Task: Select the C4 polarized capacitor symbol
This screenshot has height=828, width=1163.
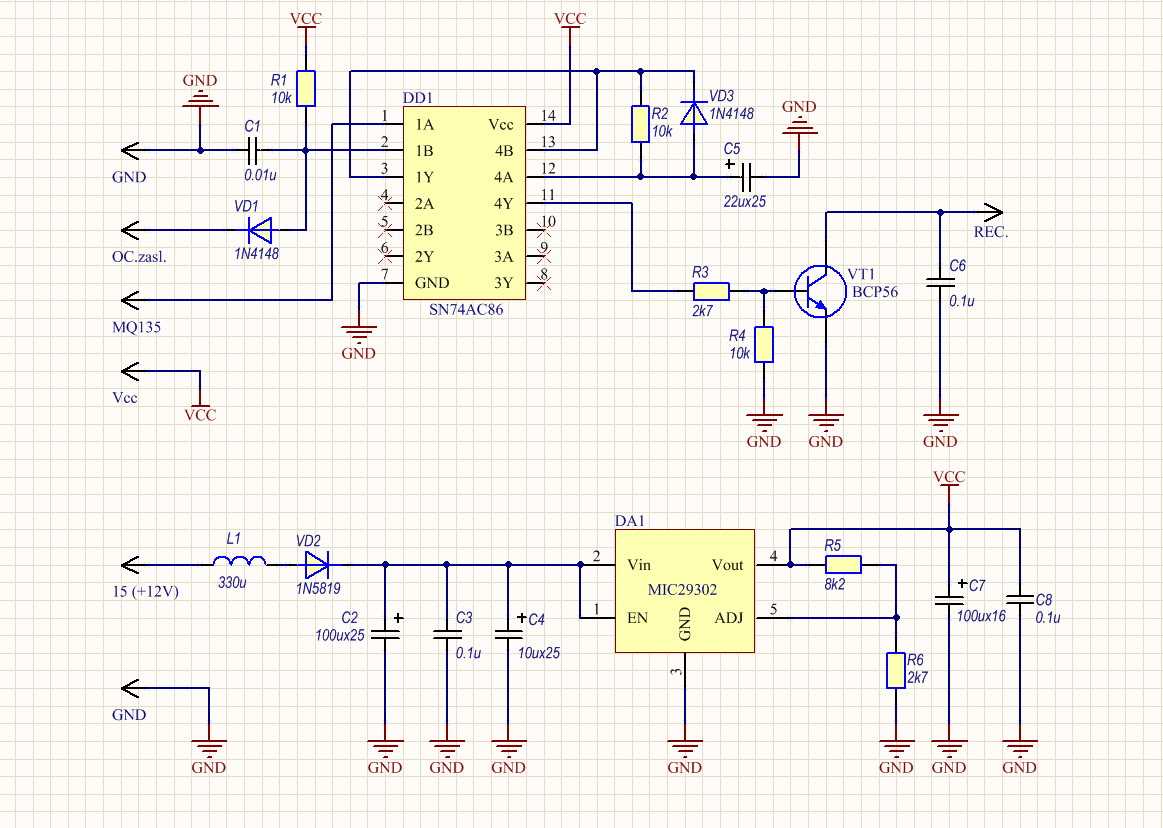Action: point(508,634)
